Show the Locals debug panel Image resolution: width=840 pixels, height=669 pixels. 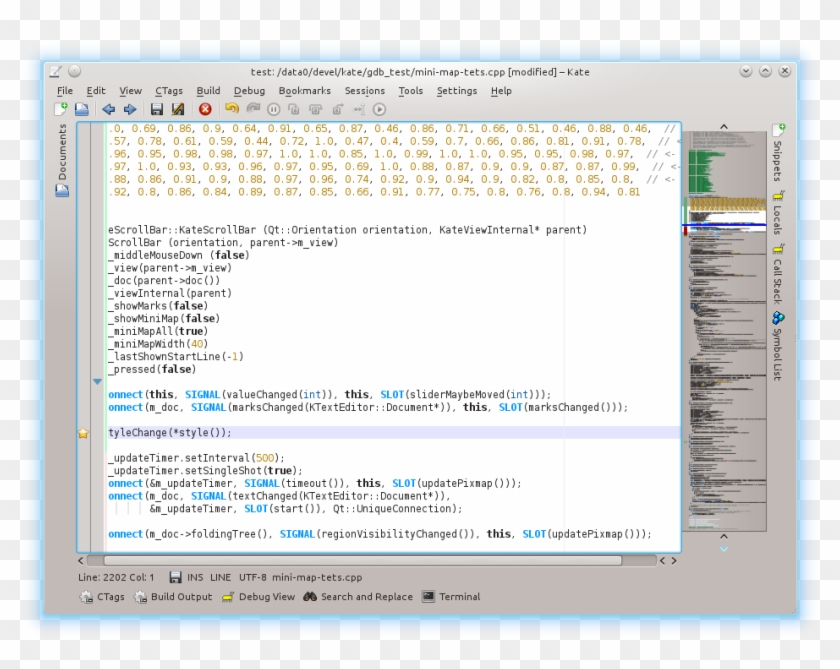tap(778, 213)
